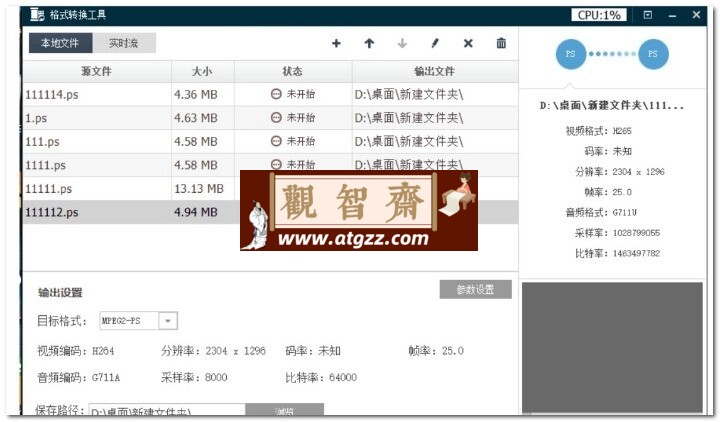
Task: Click the 比特率: 64000 output setting
Action: click(x=321, y=377)
